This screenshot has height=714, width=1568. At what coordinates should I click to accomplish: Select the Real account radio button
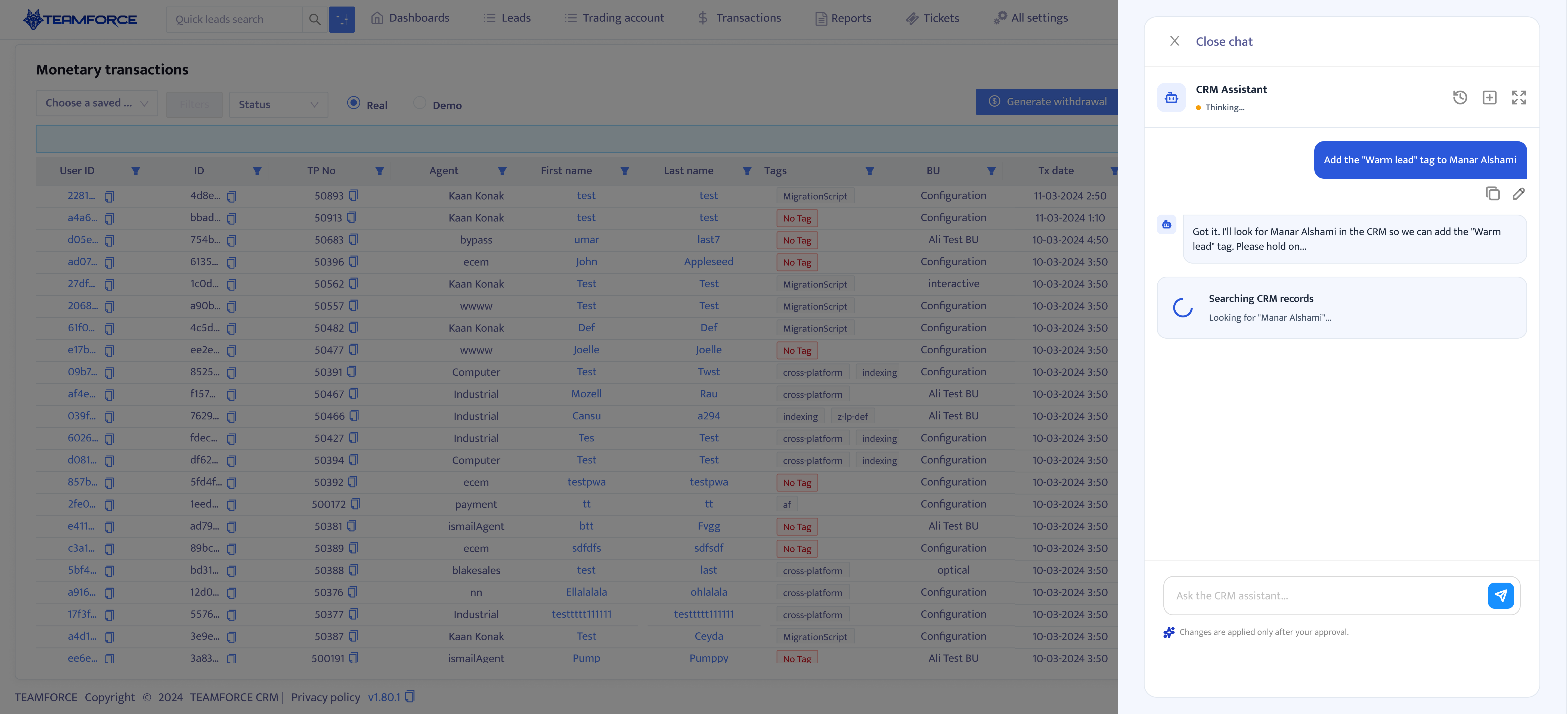[354, 103]
